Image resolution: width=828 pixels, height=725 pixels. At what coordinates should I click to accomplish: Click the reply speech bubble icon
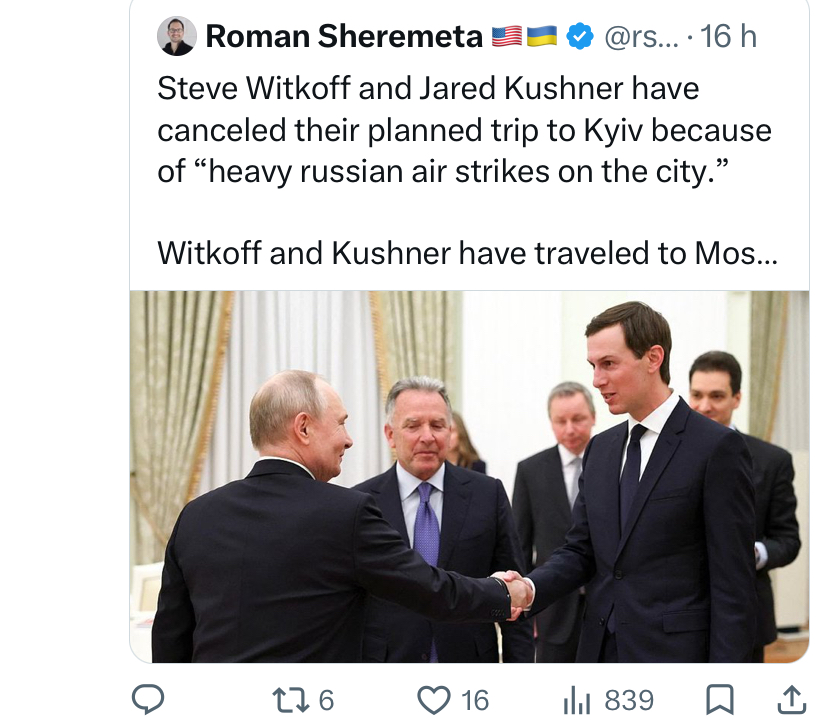point(148,700)
